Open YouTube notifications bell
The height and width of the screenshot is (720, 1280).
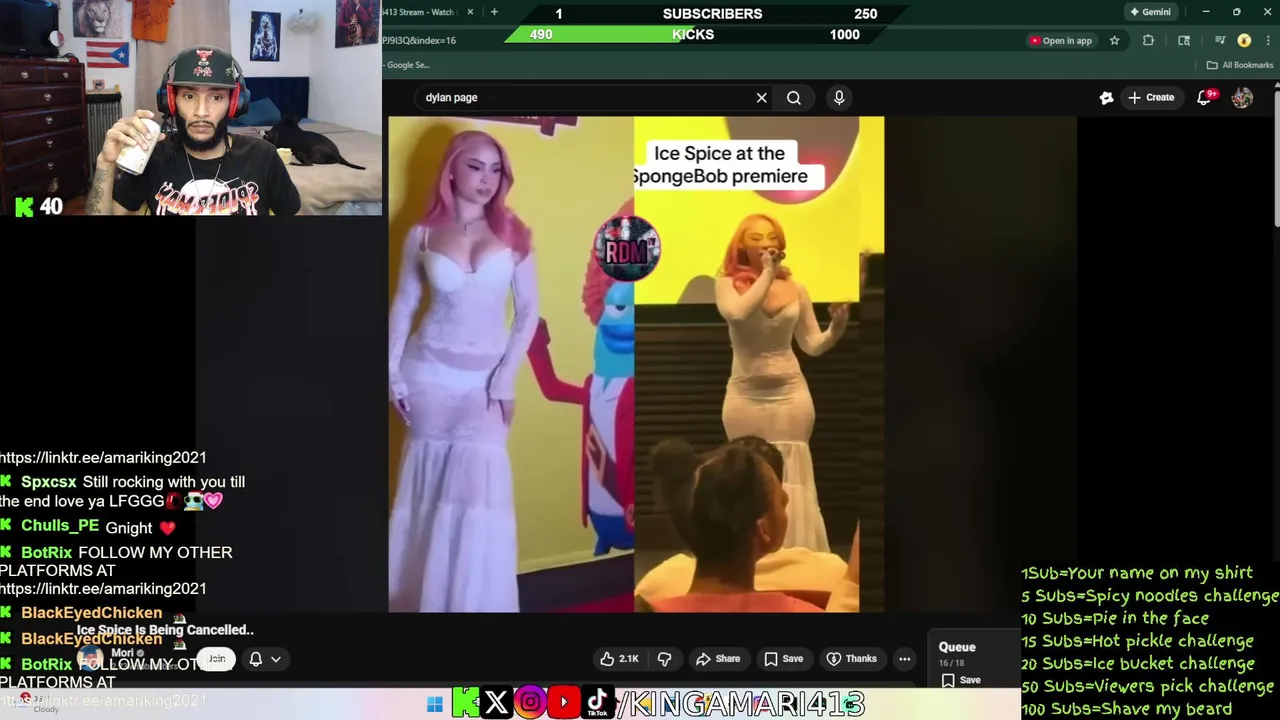(1205, 97)
